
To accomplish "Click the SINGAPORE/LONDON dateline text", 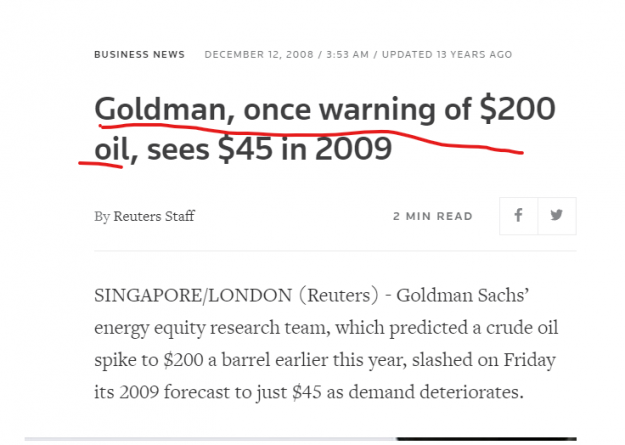I will tap(193, 296).
